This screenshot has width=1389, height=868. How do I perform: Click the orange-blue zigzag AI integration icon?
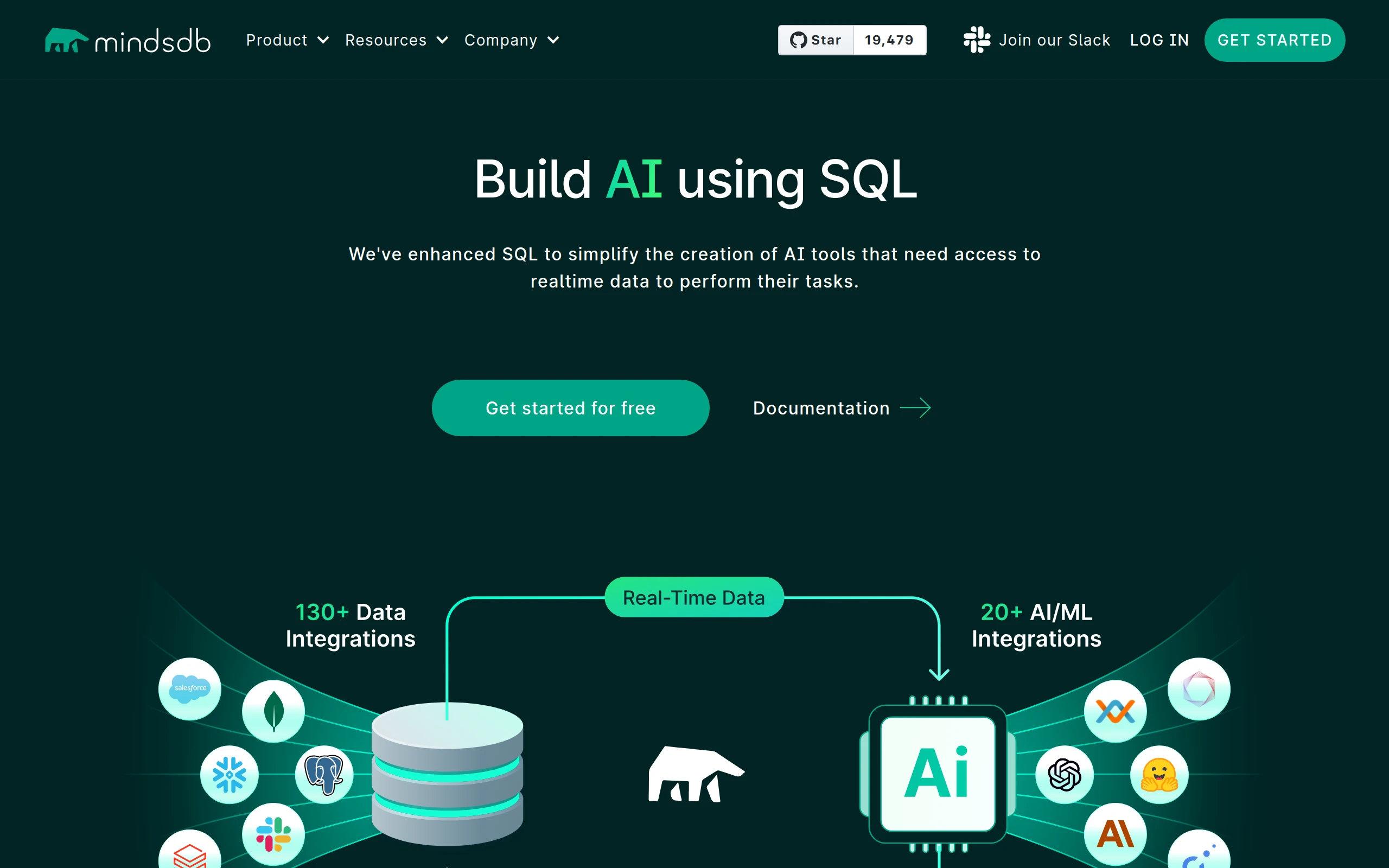pos(1114,711)
